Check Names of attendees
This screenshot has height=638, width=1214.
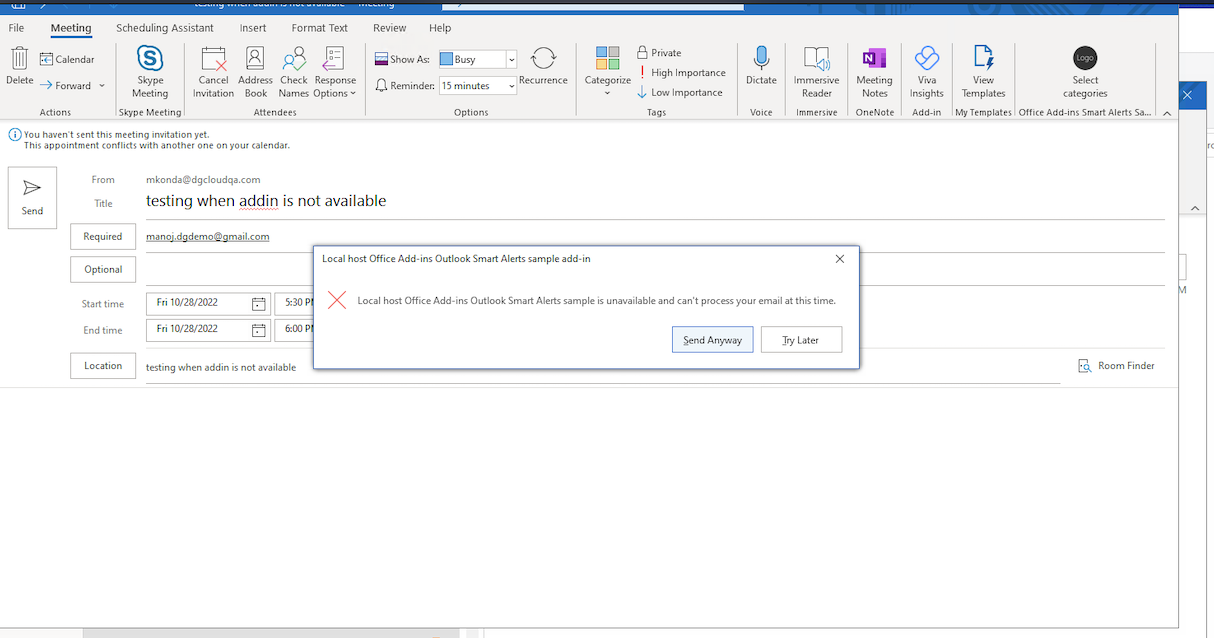coord(293,70)
